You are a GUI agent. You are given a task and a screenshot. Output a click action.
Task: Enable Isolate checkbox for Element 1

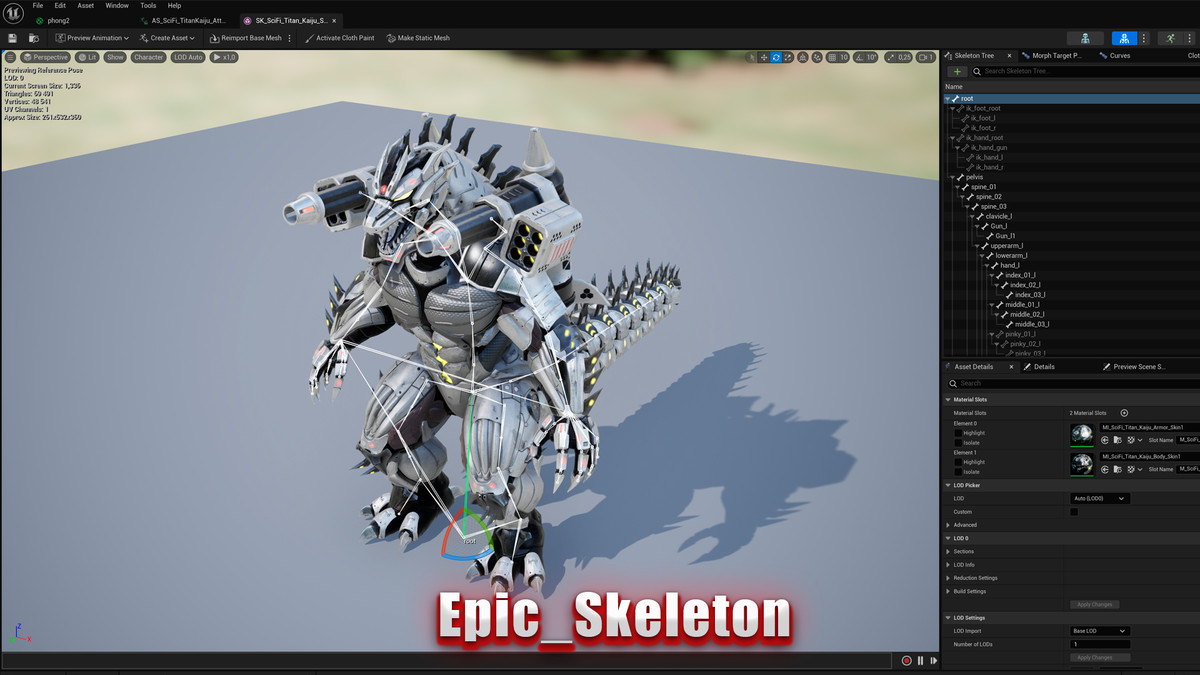coord(958,471)
